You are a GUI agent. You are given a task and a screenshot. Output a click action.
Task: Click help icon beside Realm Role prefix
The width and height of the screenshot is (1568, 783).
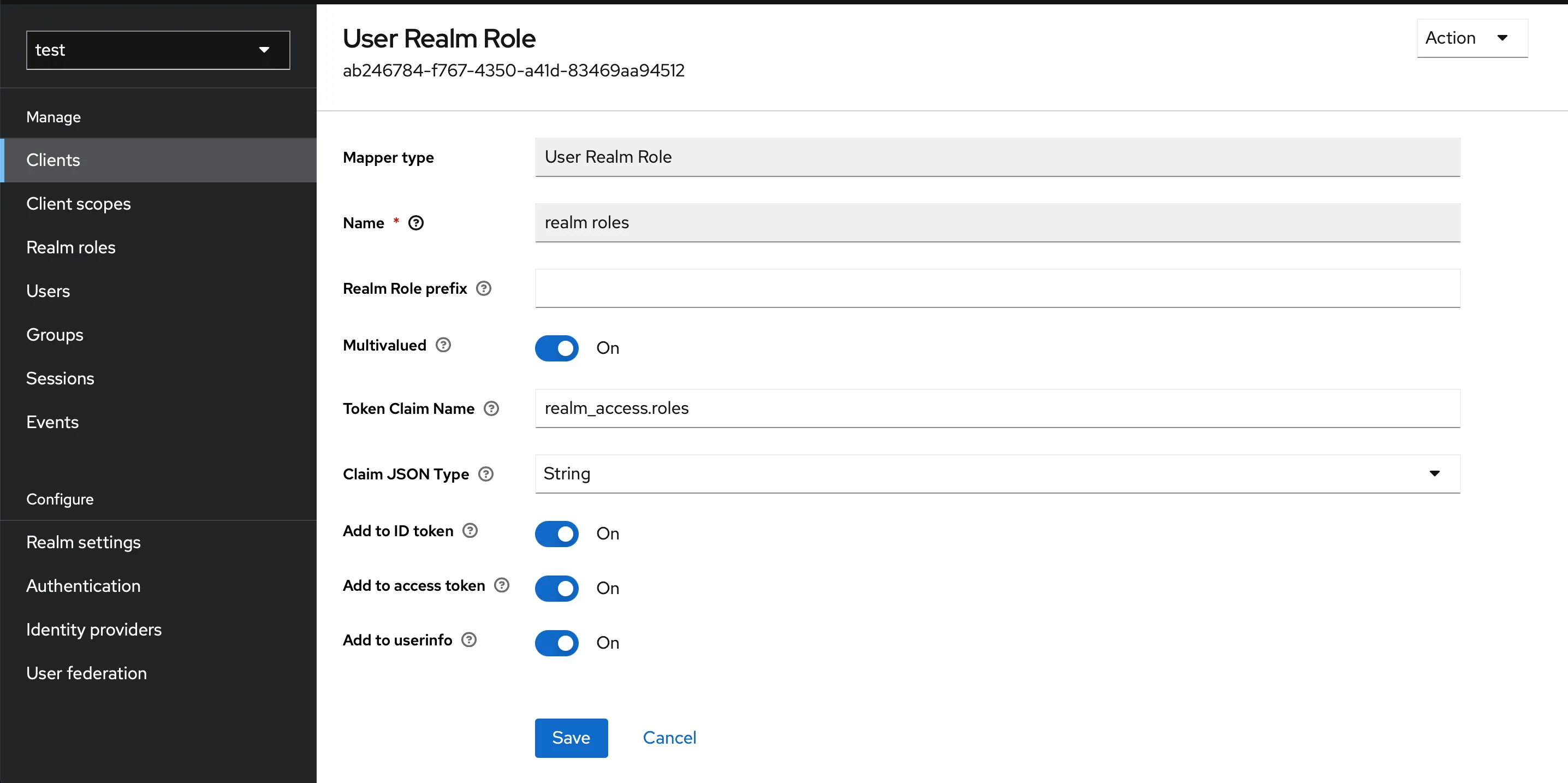tap(483, 288)
